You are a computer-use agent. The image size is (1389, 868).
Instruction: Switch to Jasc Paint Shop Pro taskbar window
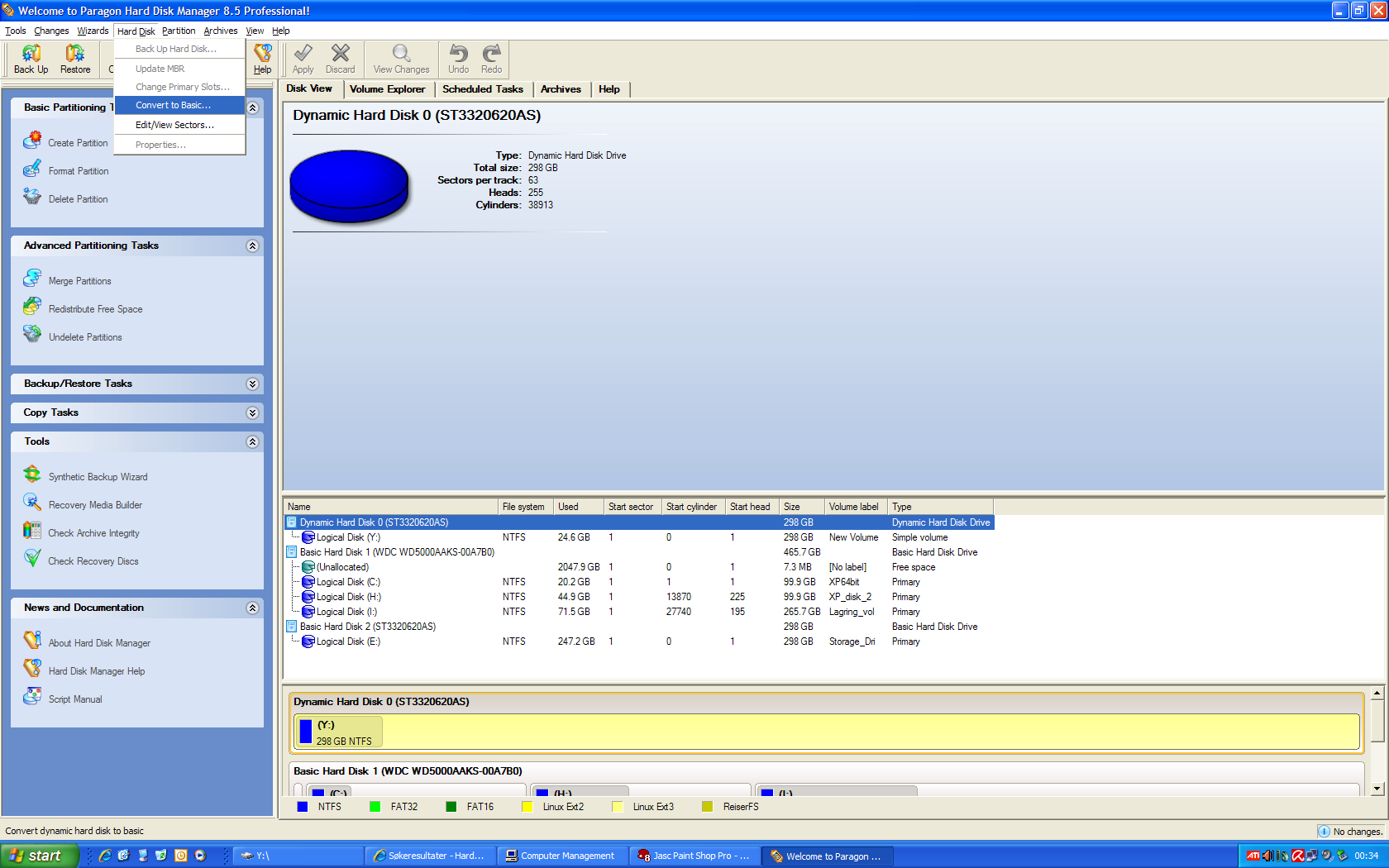coord(695,856)
